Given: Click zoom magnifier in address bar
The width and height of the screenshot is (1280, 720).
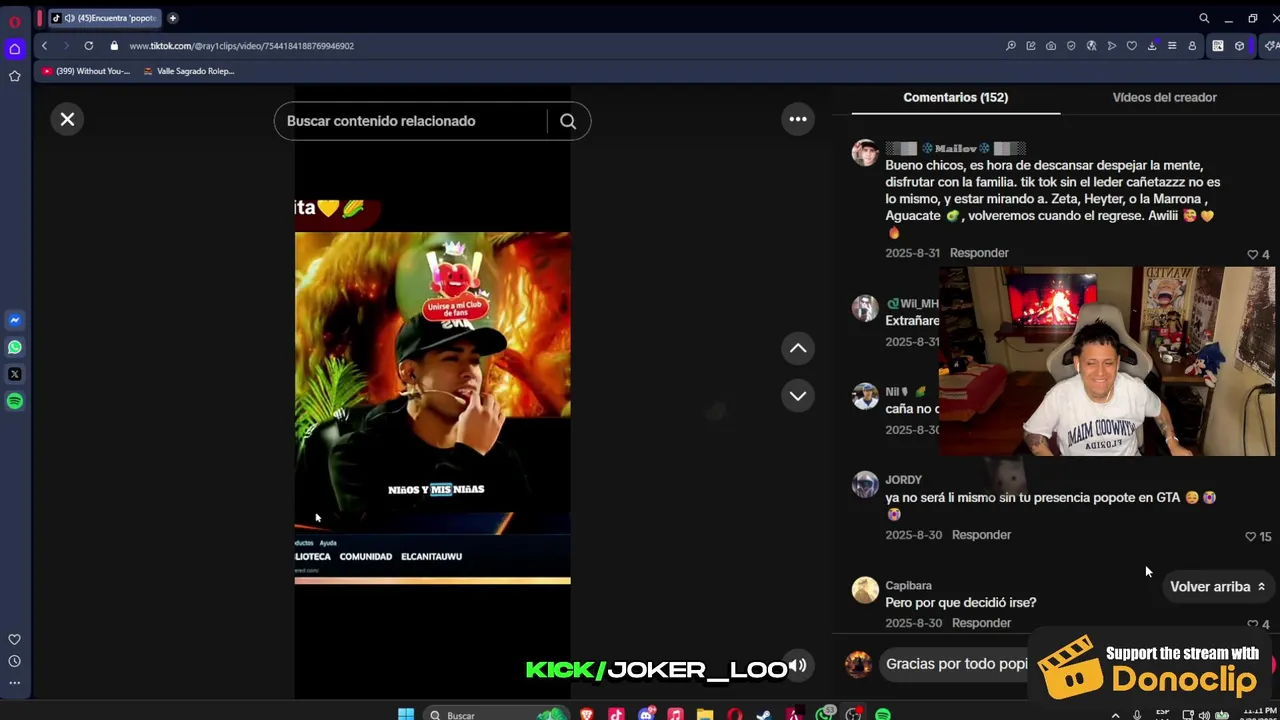Looking at the screenshot, I should [1011, 46].
